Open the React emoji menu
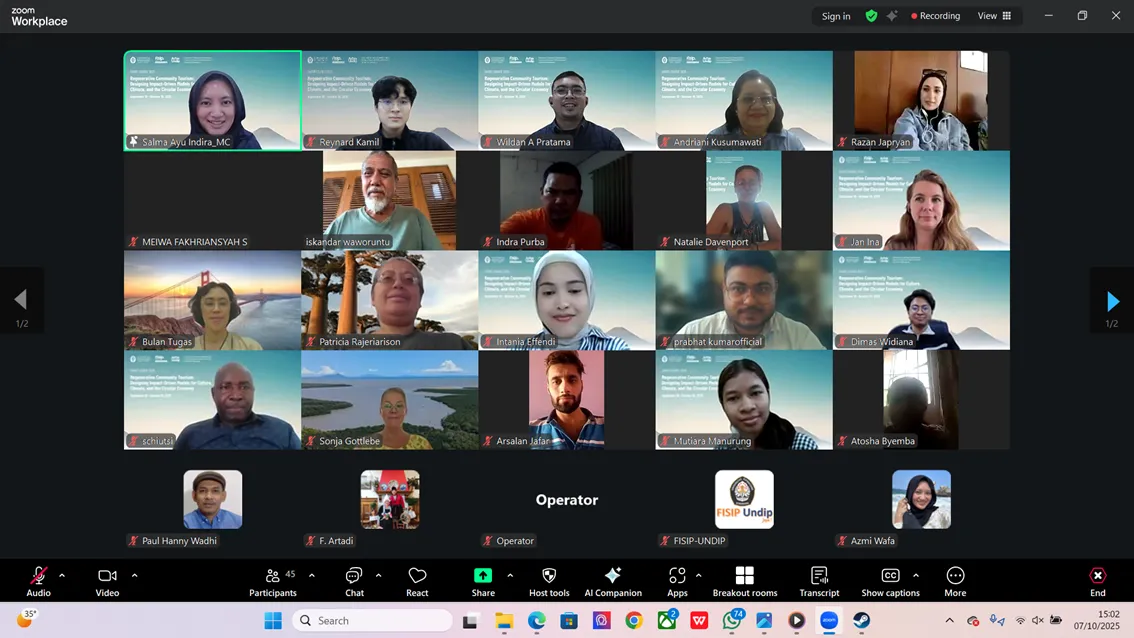This screenshot has height=638, width=1134. tap(417, 581)
